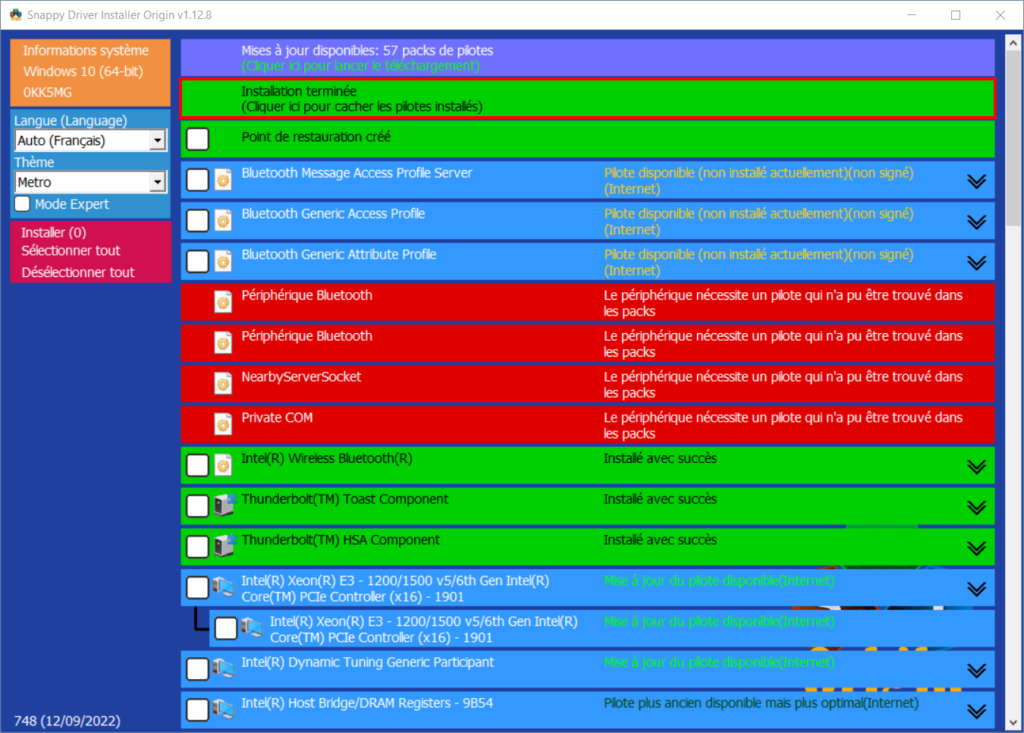
Task: Expand Bluetooth Generic Access Profile details
Action: pyautogui.click(x=976, y=222)
